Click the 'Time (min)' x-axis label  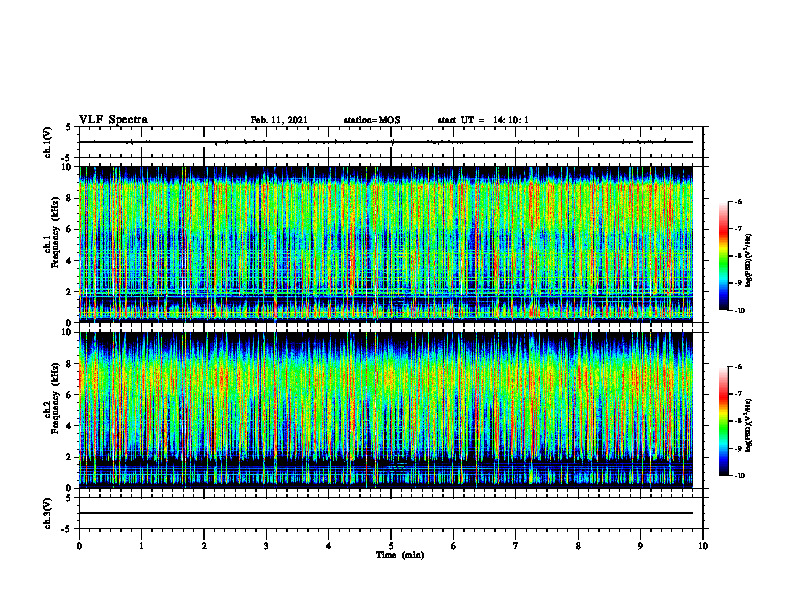tap(400, 555)
